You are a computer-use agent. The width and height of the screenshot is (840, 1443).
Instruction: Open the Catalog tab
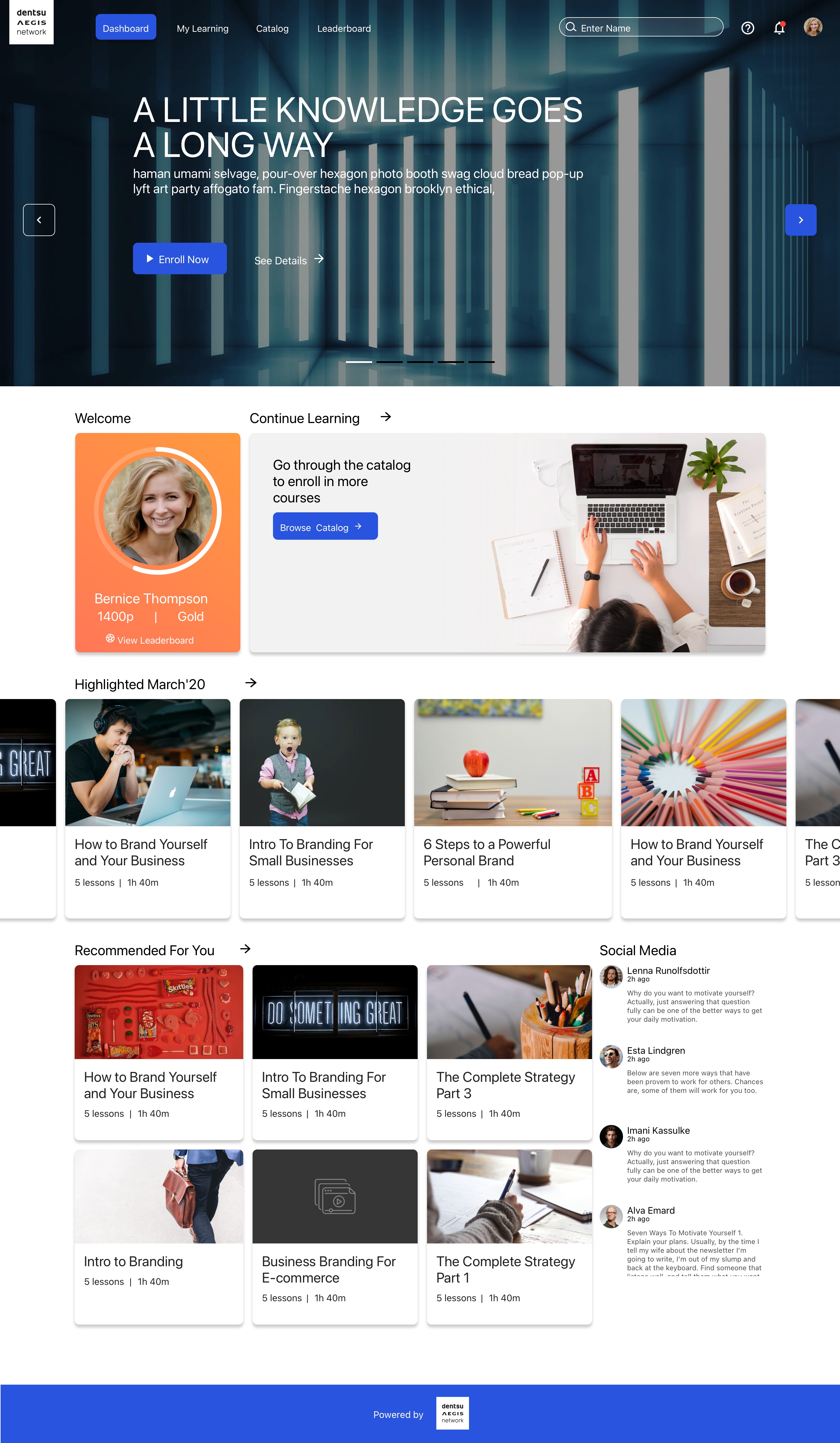(272, 29)
